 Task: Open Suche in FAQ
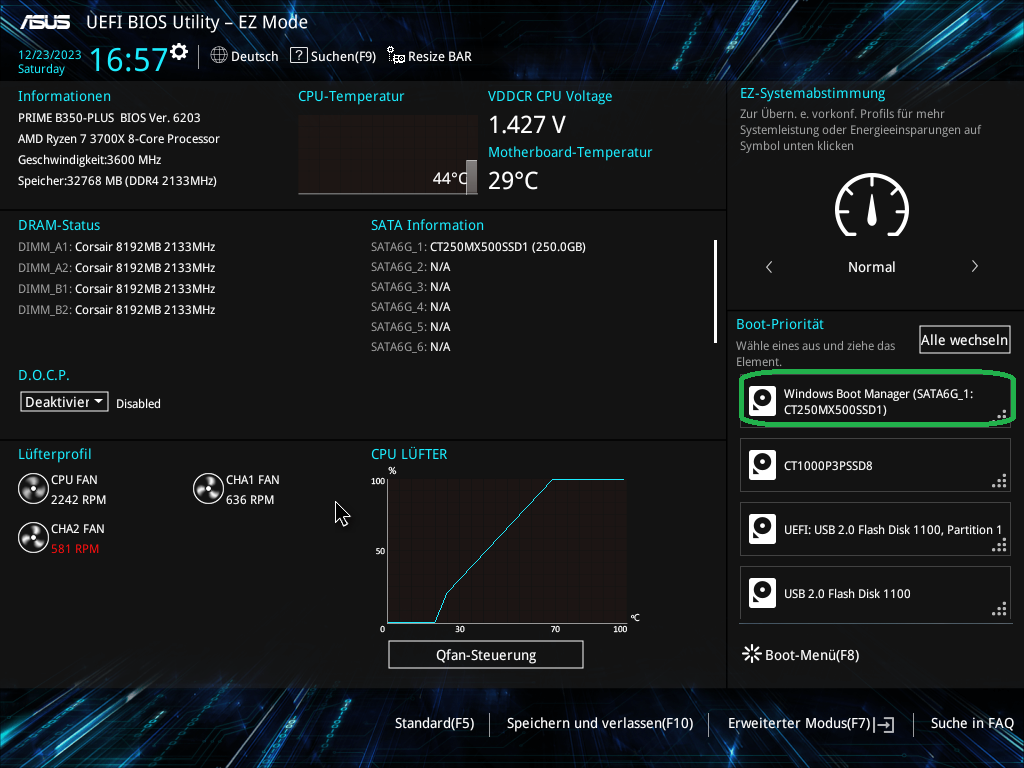pyautogui.click(x=972, y=723)
